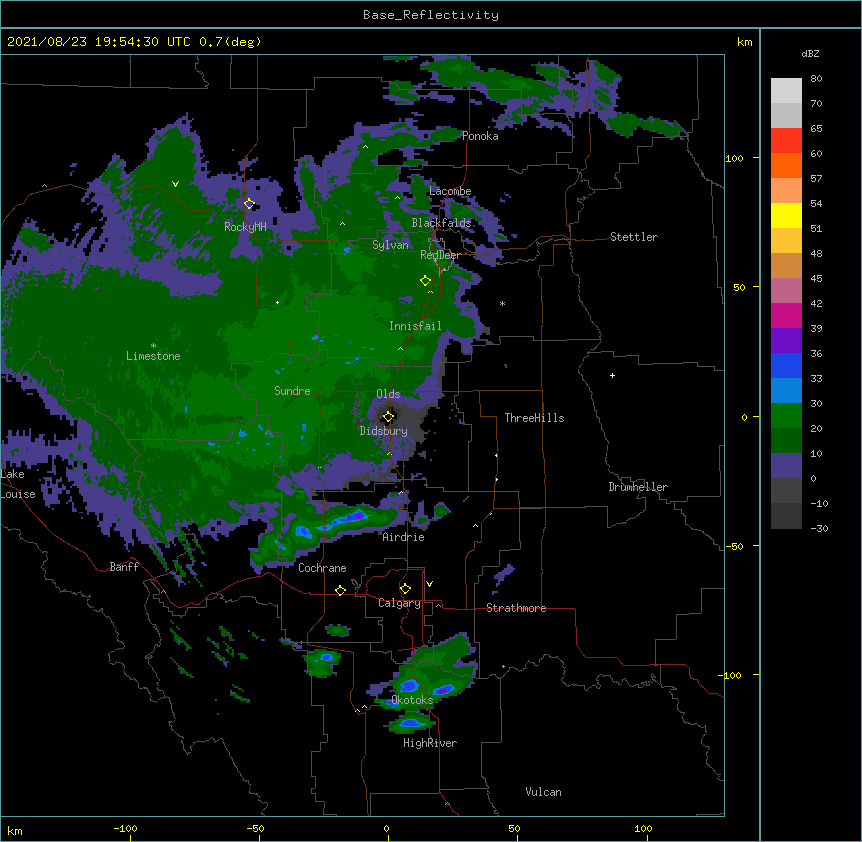This screenshot has width=862, height=842.
Task: Click the yellow V marker east of Calgary
Action: click(x=429, y=584)
